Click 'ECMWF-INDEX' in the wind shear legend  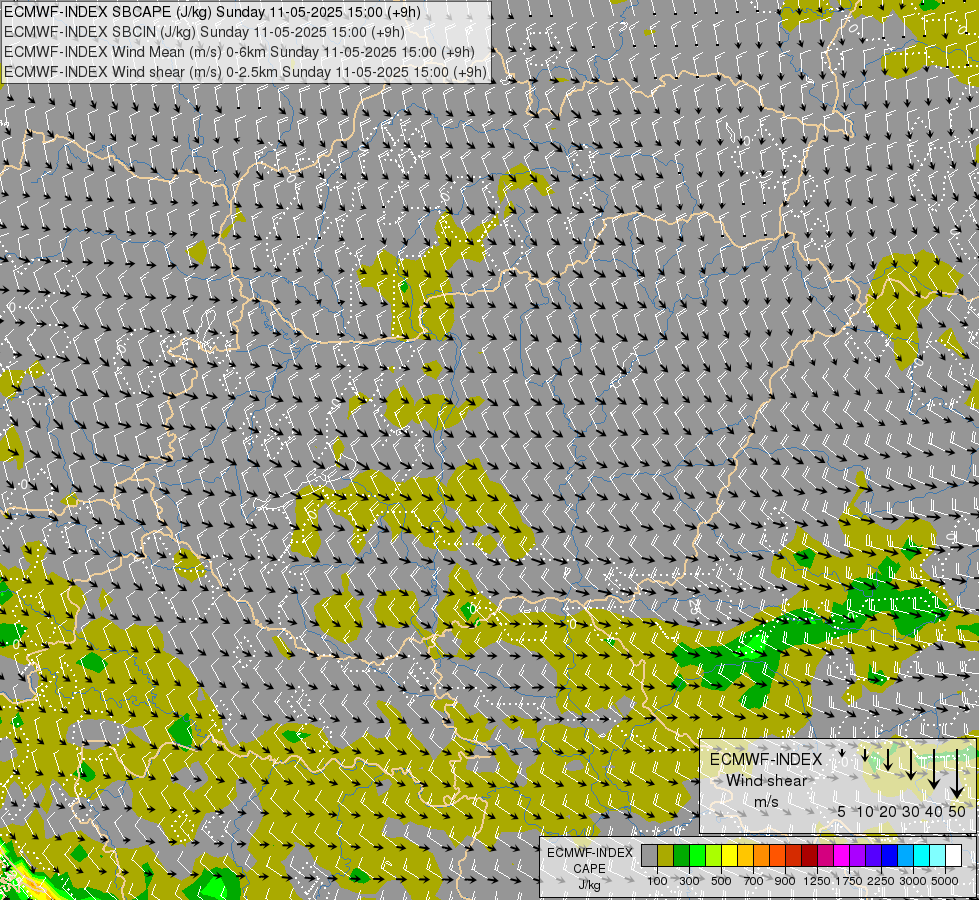(x=766, y=759)
